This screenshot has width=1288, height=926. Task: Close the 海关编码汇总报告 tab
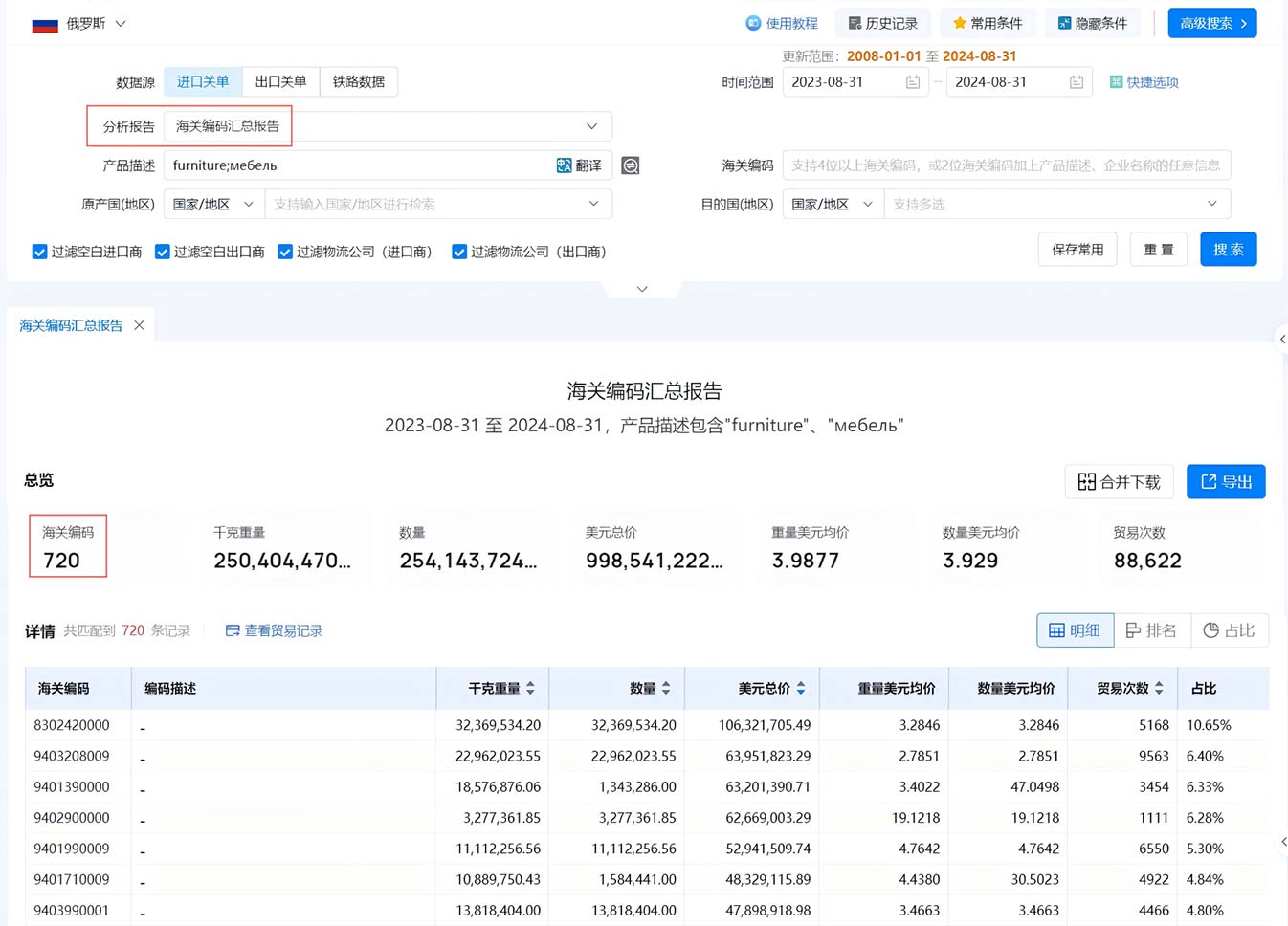tap(140, 325)
